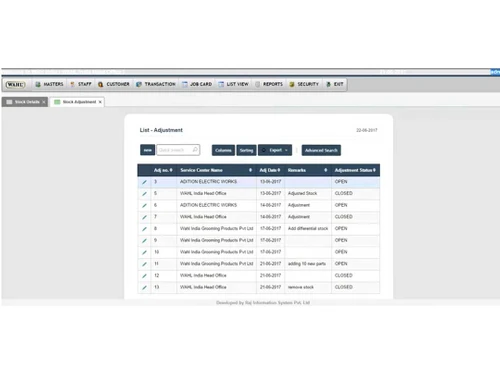500x375 pixels.
Task: Expand the Export dropdown
Action: (275, 150)
